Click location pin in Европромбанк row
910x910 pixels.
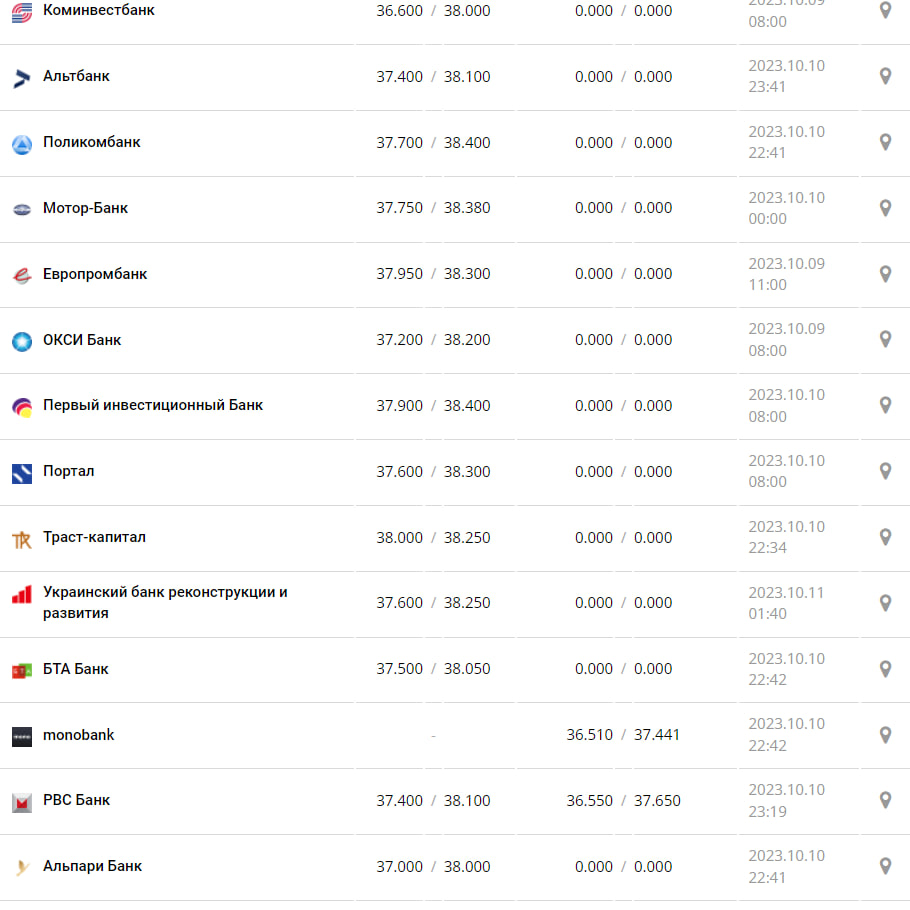click(885, 273)
